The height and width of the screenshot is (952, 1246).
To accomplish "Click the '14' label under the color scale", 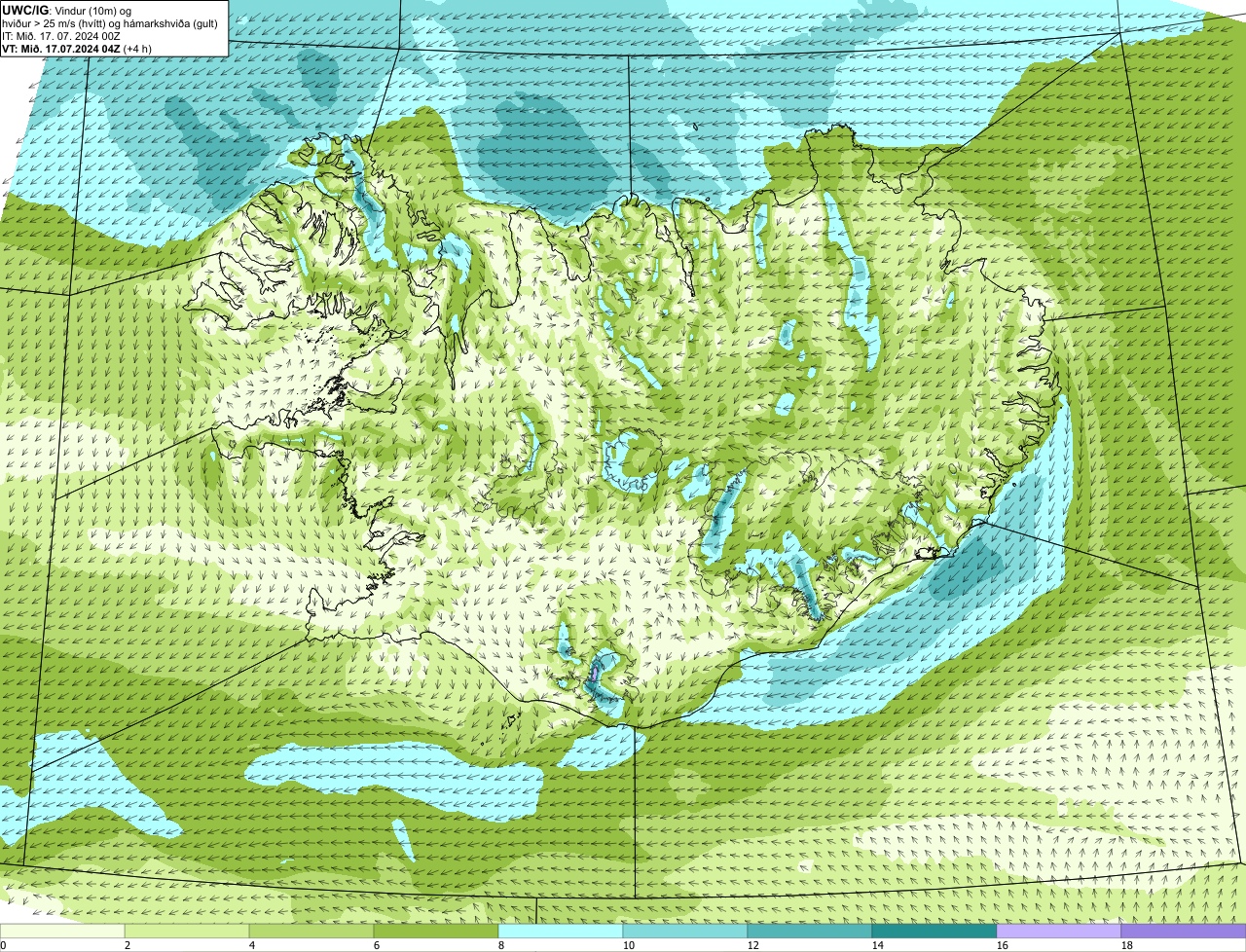I will pyautogui.click(x=878, y=945).
